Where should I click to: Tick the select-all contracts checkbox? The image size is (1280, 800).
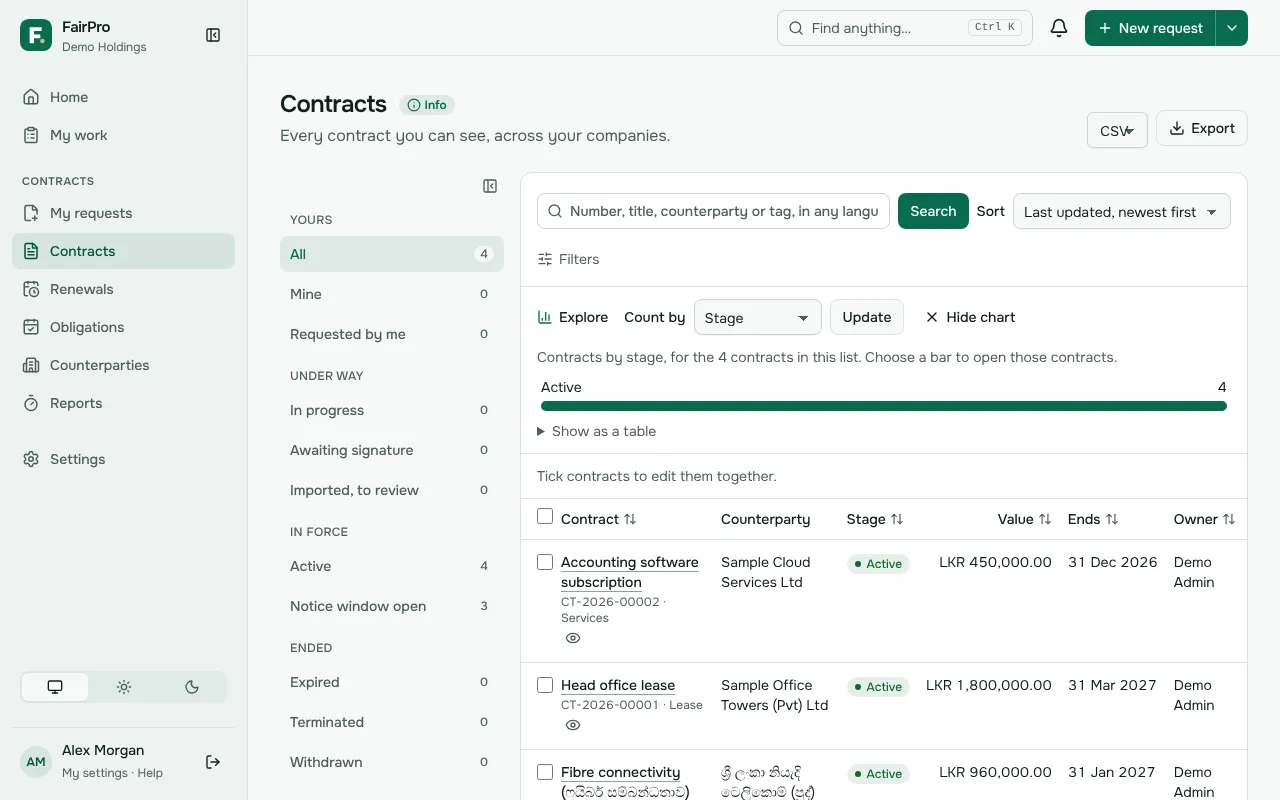tap(545, 516)
